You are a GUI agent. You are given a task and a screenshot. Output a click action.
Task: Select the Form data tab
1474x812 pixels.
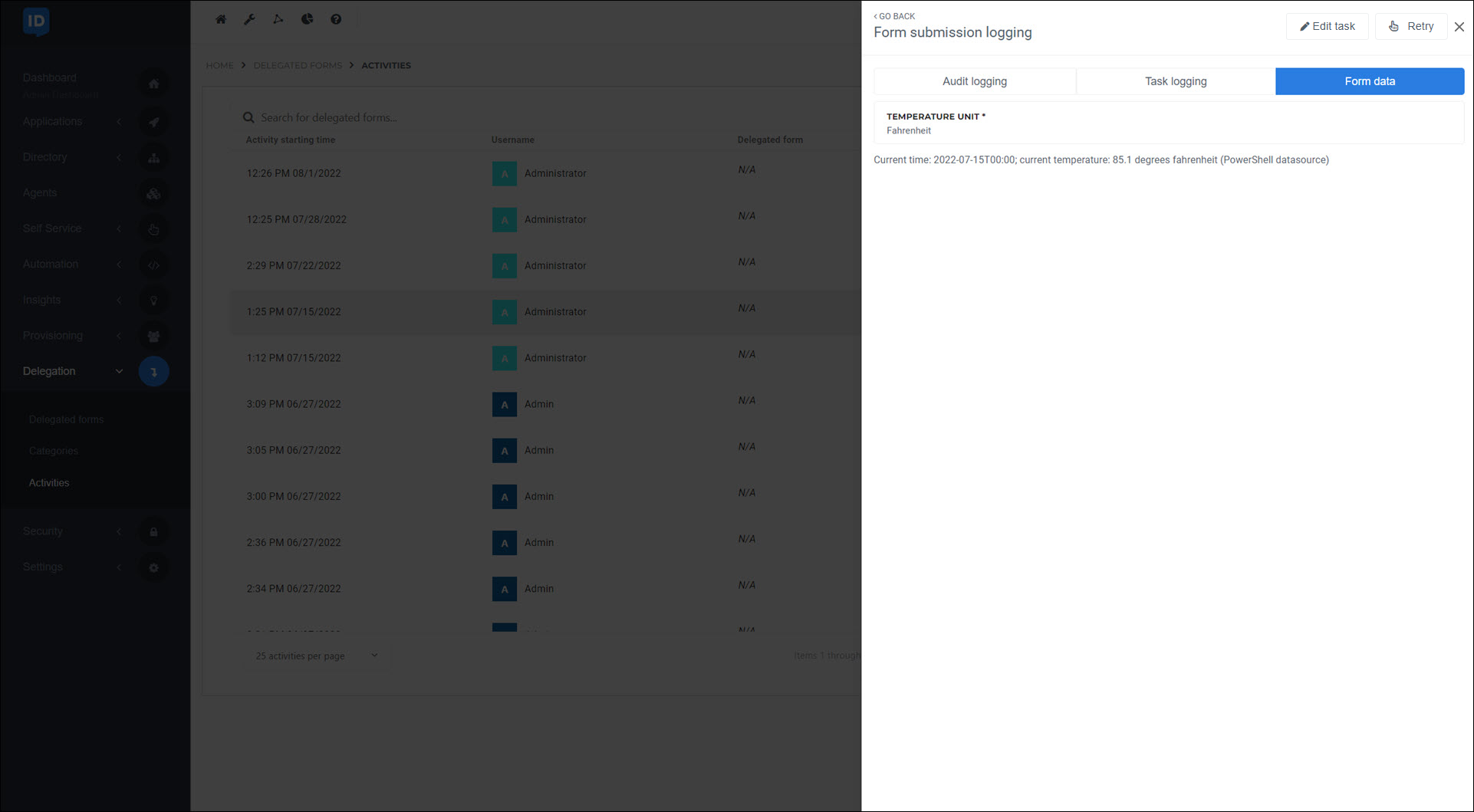[x=1370, y=81]
